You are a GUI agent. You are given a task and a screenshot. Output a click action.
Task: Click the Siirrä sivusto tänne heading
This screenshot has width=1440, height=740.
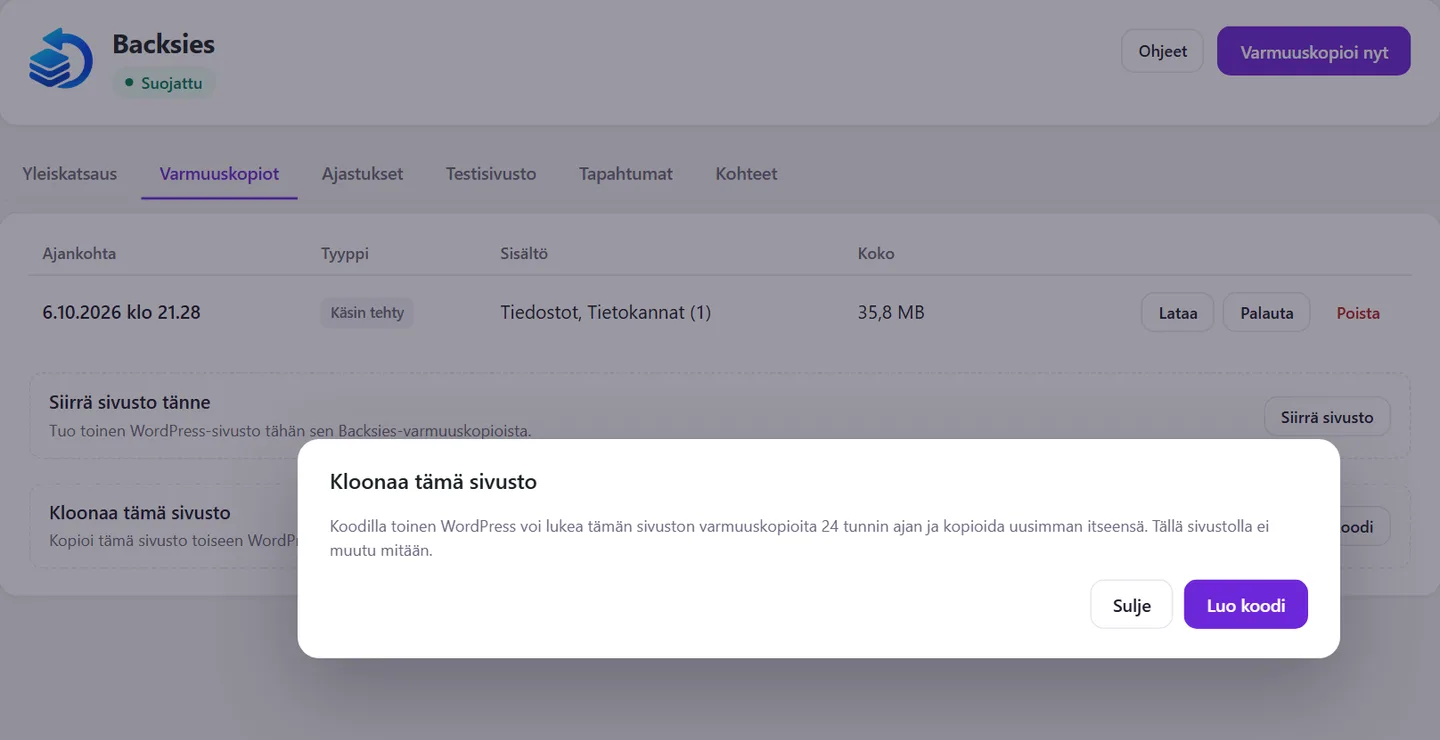pos(130,403)
